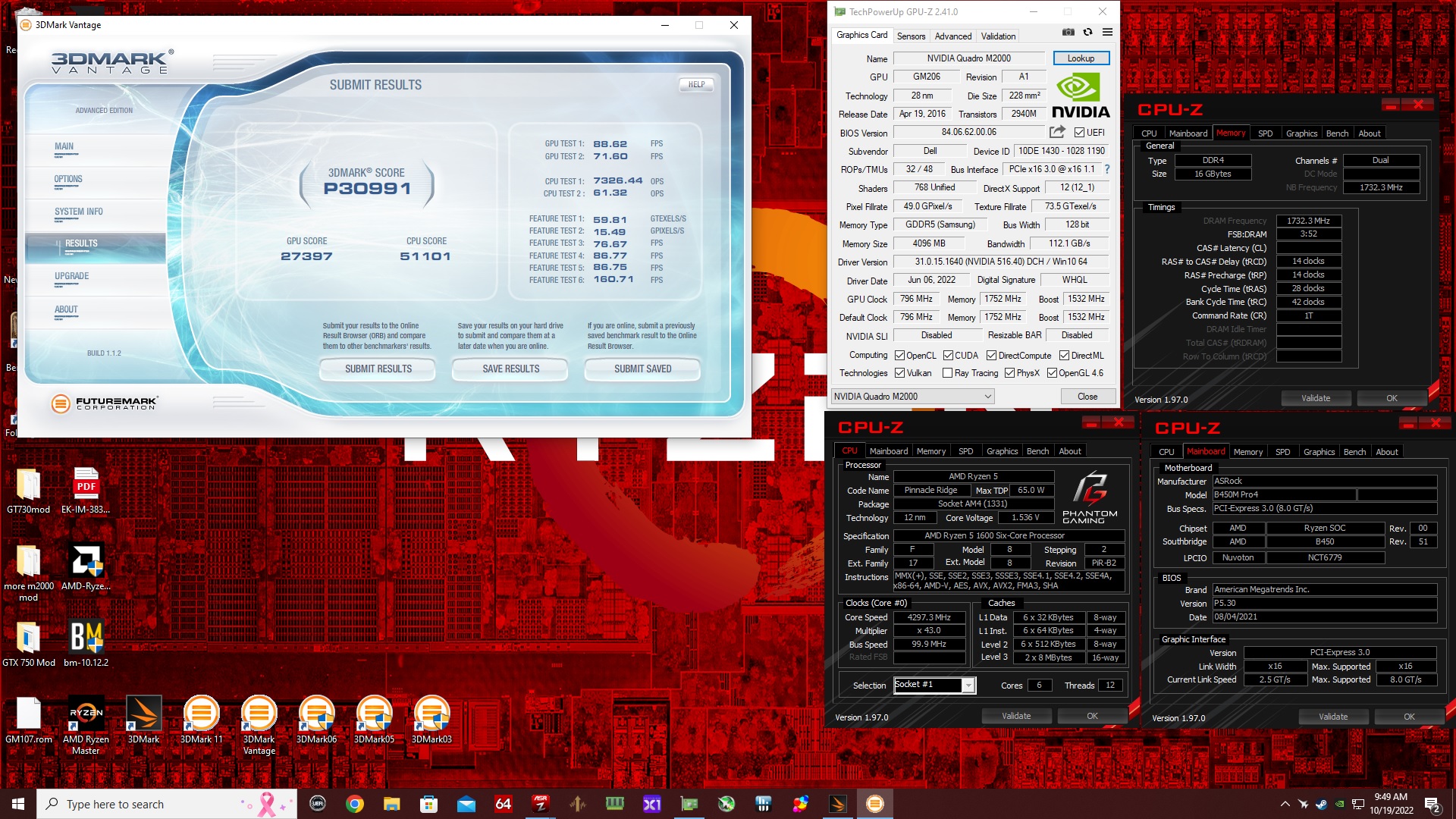
Task: Open the 3DMark Vantage desktop shortcut
Action: pyautogui.click(x=259, y=726)
